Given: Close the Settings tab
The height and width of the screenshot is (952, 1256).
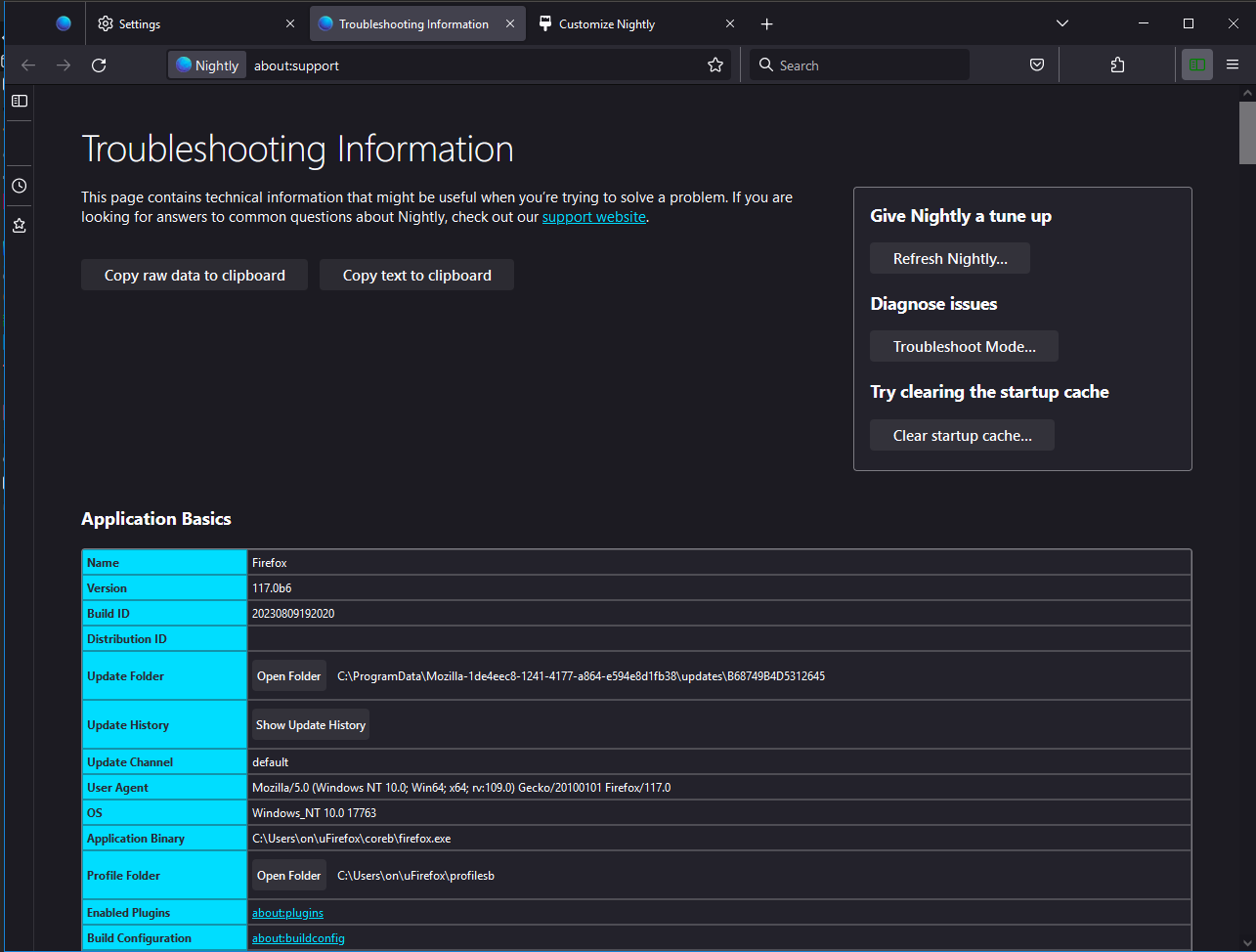Looking at the screenshot, I should tap(290, 24).
